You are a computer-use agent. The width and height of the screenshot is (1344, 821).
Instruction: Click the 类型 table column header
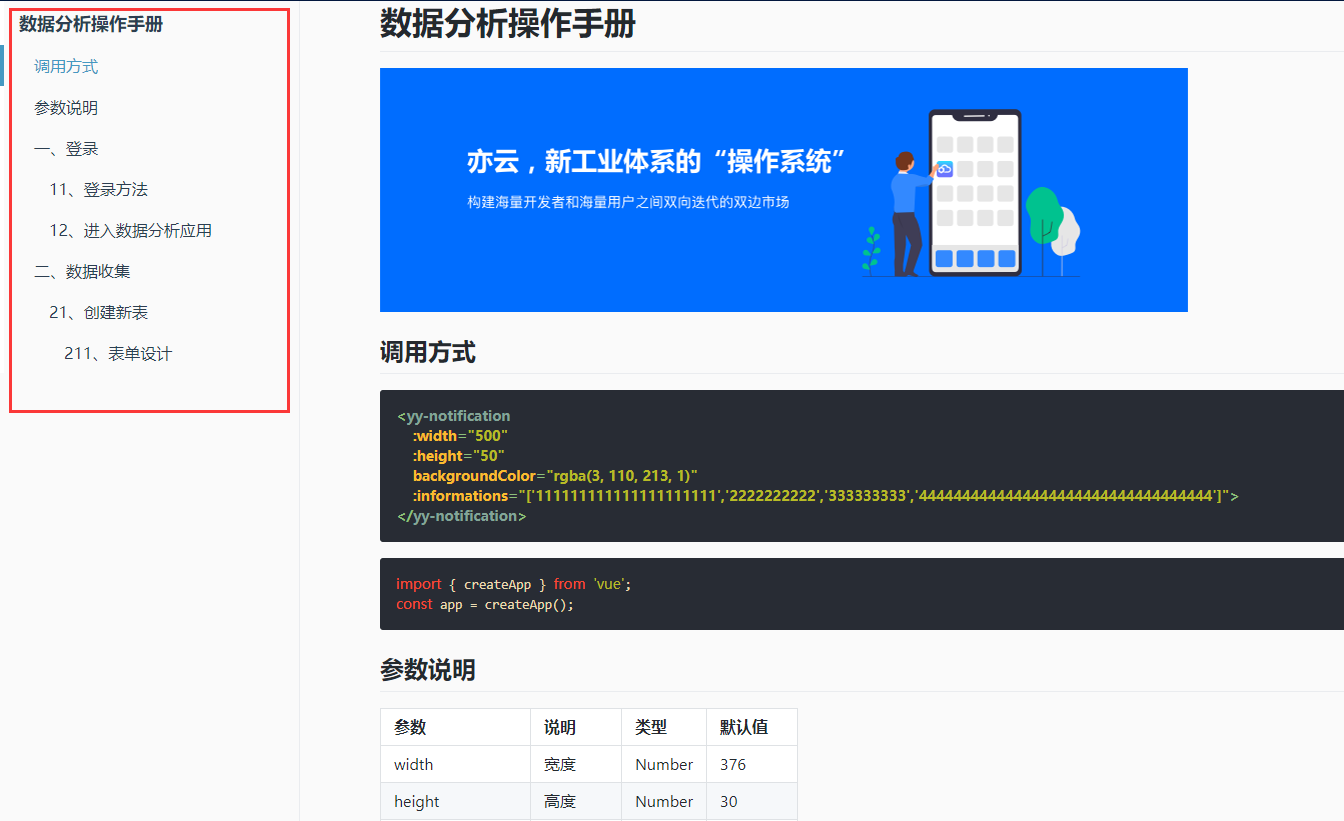(x=664, y=727)
